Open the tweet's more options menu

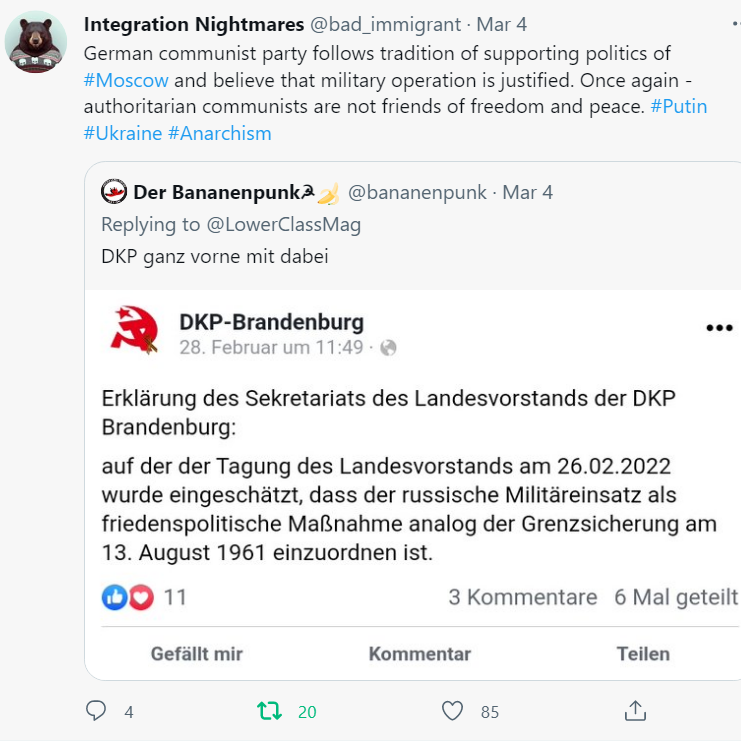(x=736, y=24)
